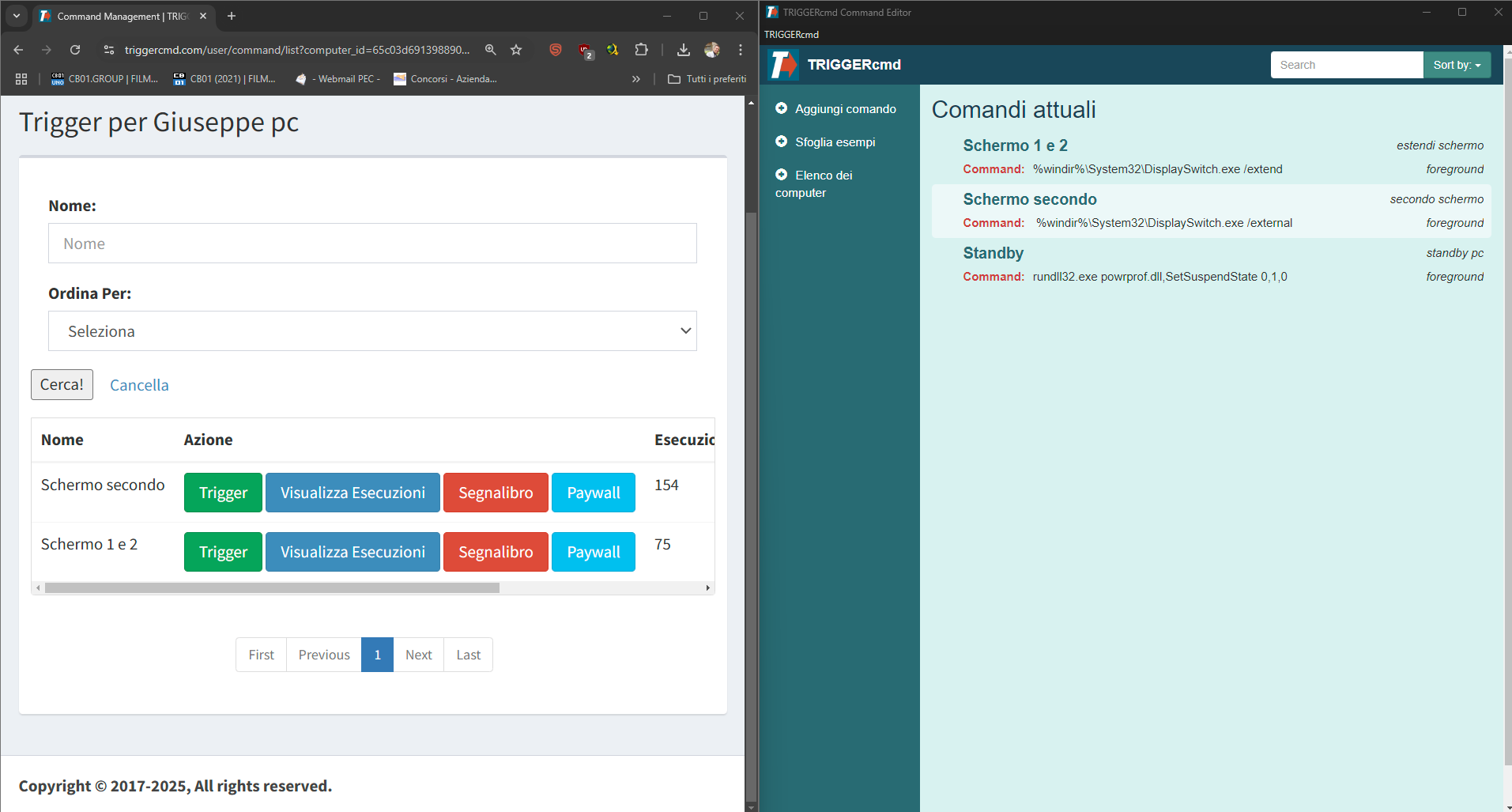1512x812 pixels.
Task: Open the tab search dropdown arrow in Chrome
Action: pos(17,16)
